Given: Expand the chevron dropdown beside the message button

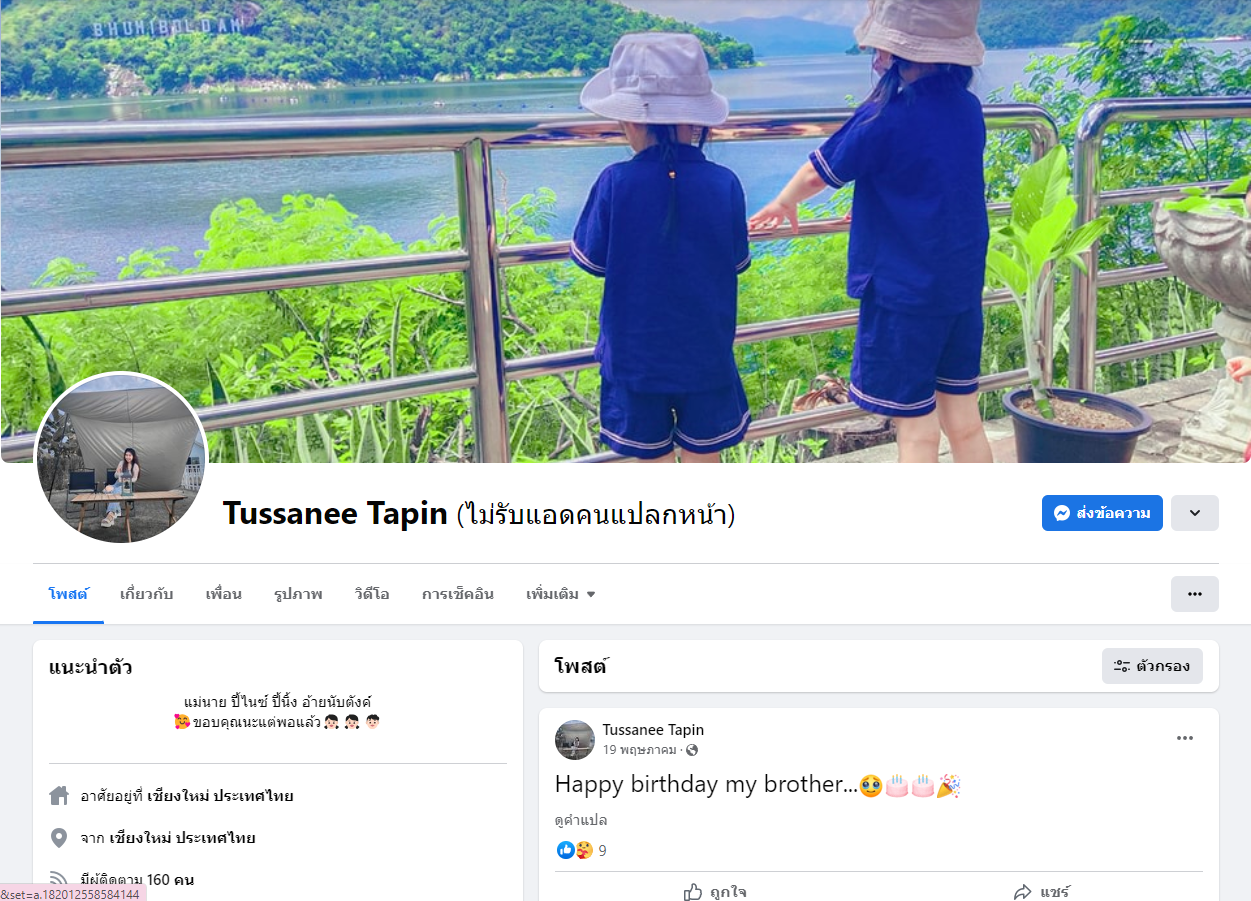Looking at the screenshot, I should pyautogui.click(x=1195, y=513).
